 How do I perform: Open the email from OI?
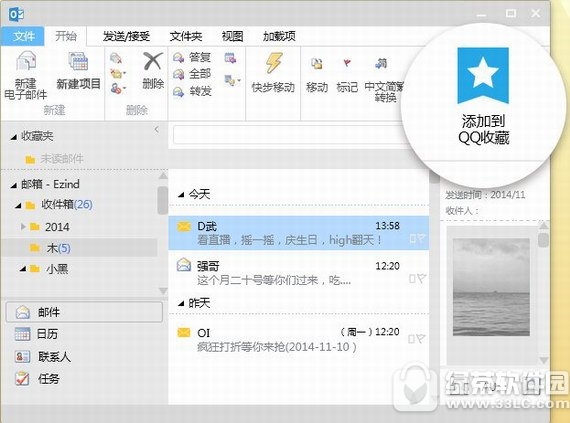(x=298, y=339)
